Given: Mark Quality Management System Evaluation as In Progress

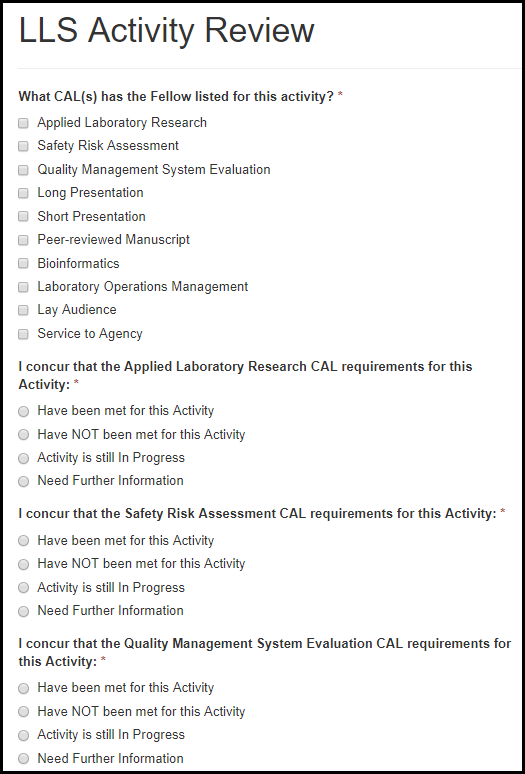Looking at the screenshot, I should (23, 735).
